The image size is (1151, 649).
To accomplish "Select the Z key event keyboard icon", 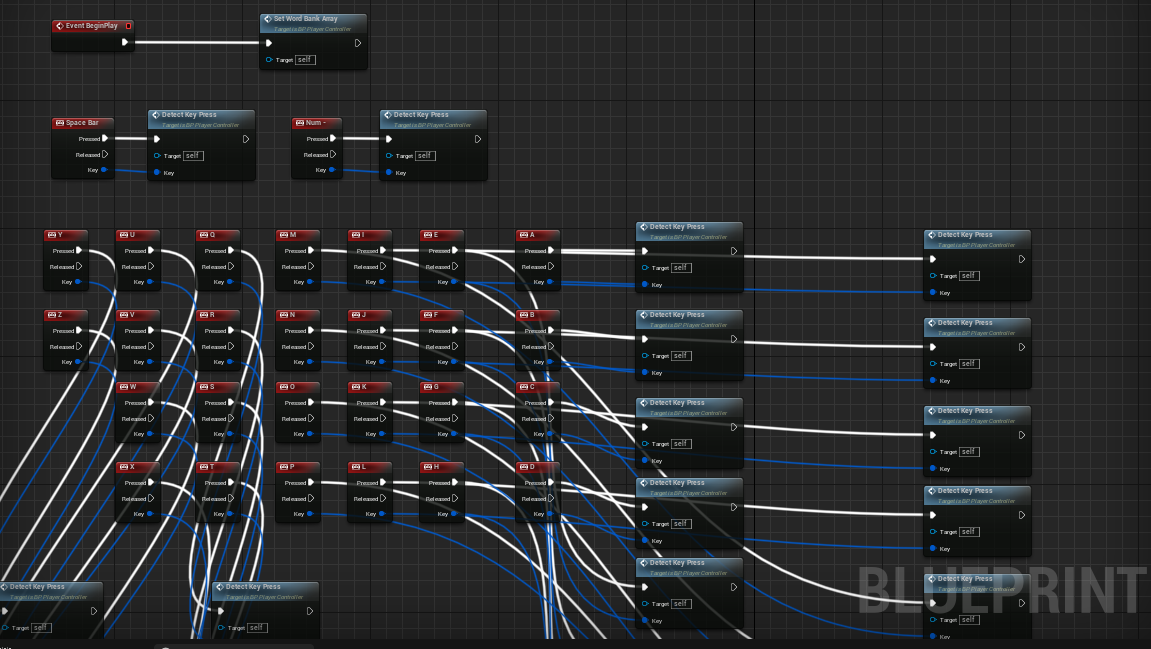I will click(x=51, y=315).
